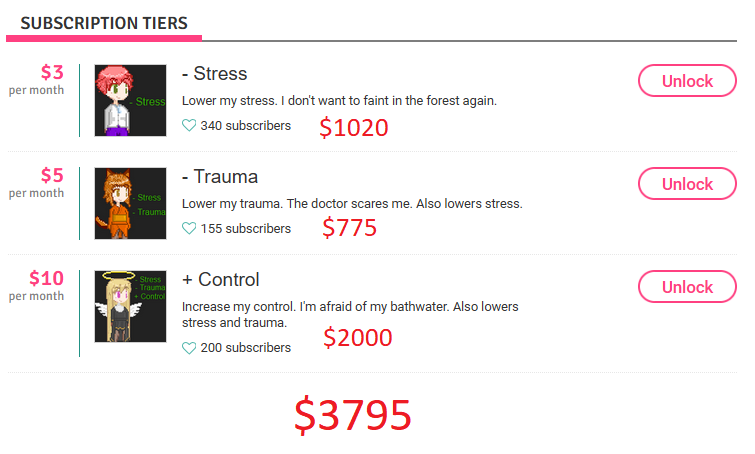
Task: Click the "- Stress" tier title
Action: (214, 74)
